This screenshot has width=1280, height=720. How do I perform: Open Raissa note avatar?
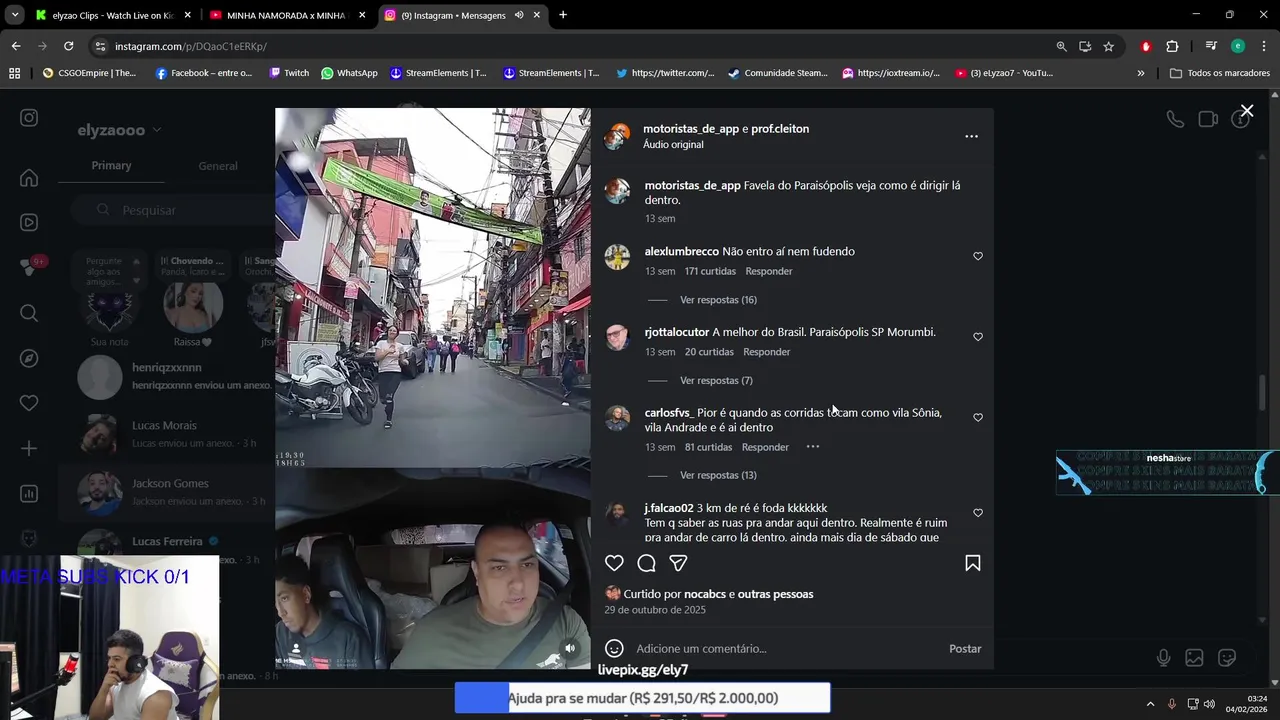[x=193, y=307]
